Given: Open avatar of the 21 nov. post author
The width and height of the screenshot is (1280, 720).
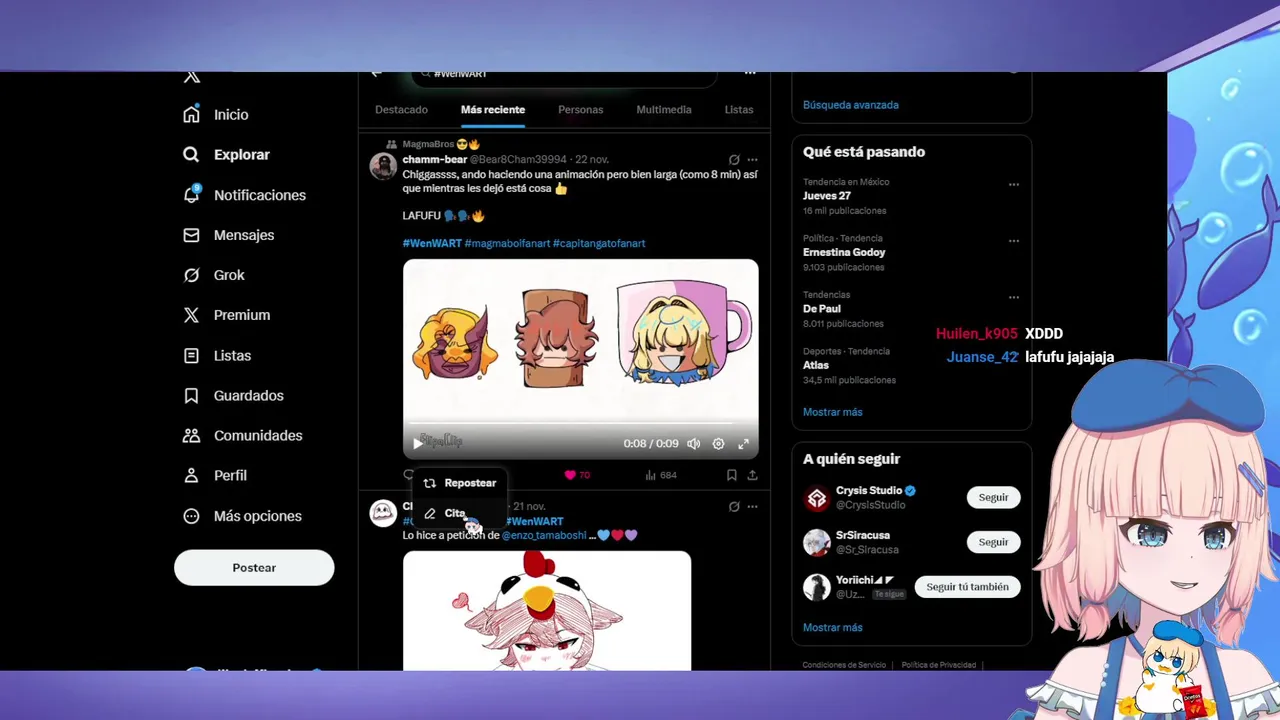Looking at the screenshot, I should coord(383,513).
